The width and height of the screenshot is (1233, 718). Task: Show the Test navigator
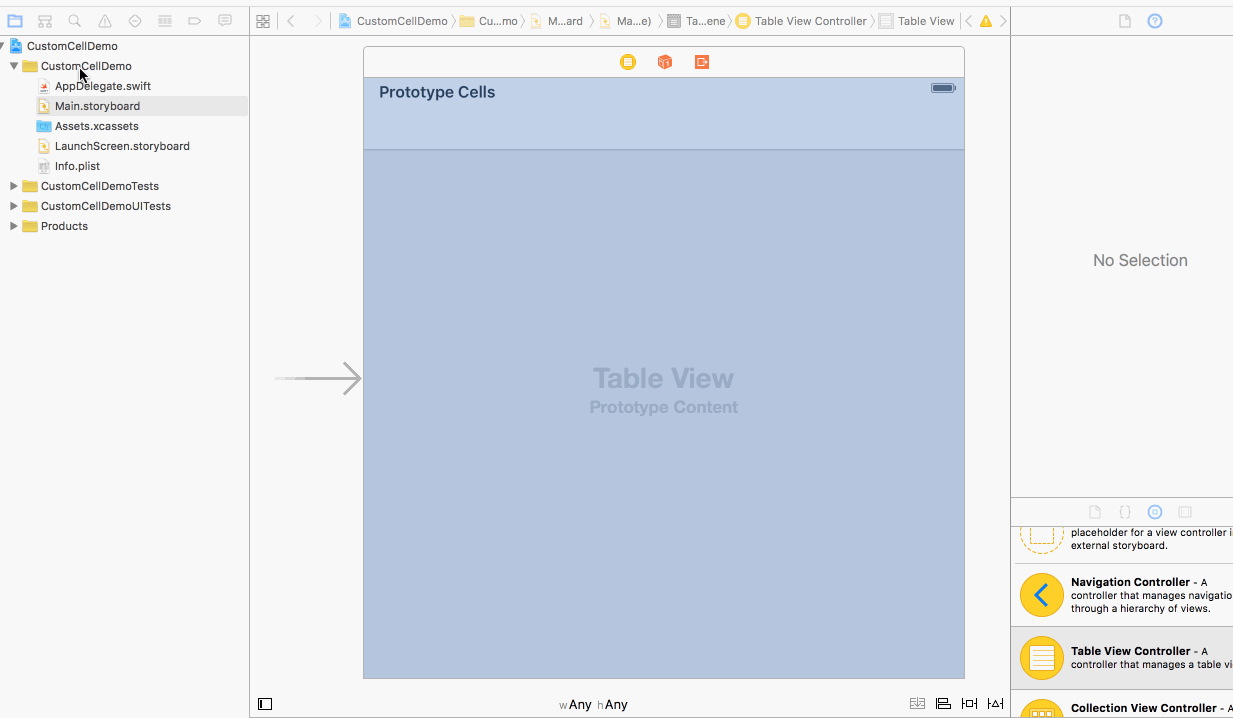point(135,21)
